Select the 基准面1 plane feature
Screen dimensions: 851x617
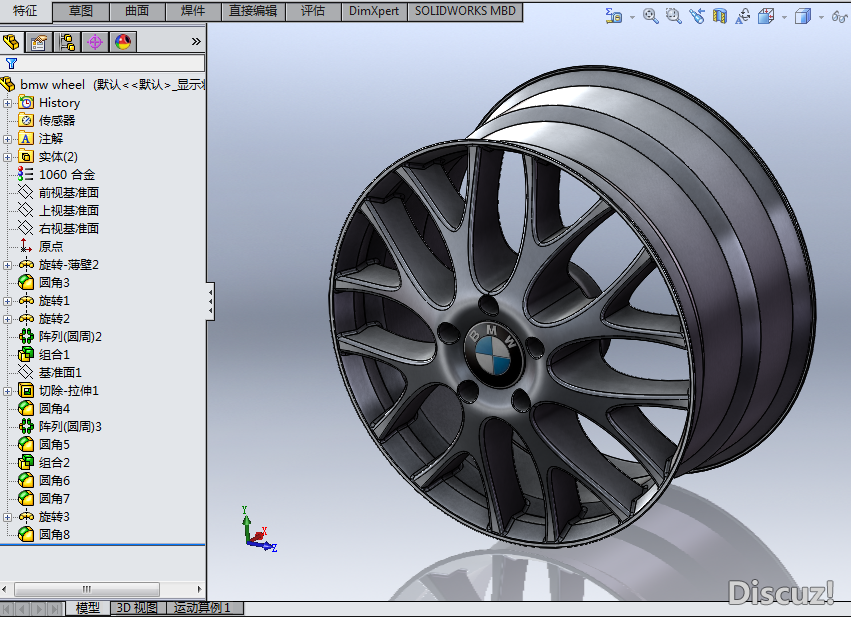point(60,373)
